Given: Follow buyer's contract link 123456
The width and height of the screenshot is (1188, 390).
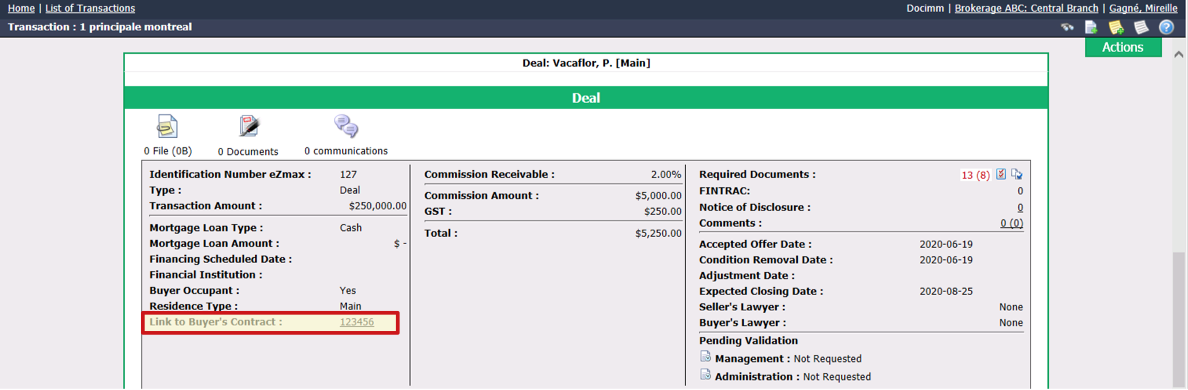Looking at the screenshot, I should coord(357,322).
